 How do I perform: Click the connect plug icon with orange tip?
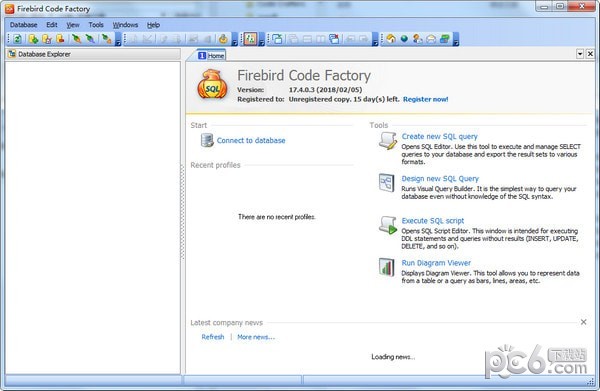point(77,39)
